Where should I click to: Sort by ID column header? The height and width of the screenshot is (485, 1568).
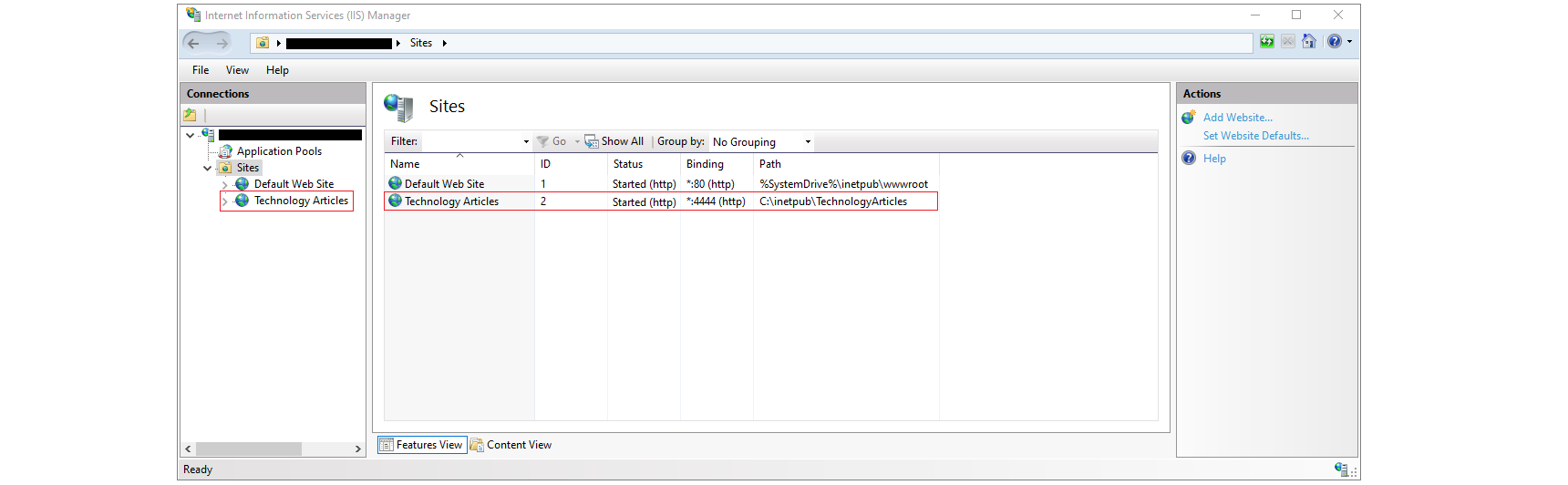point(571,164)
